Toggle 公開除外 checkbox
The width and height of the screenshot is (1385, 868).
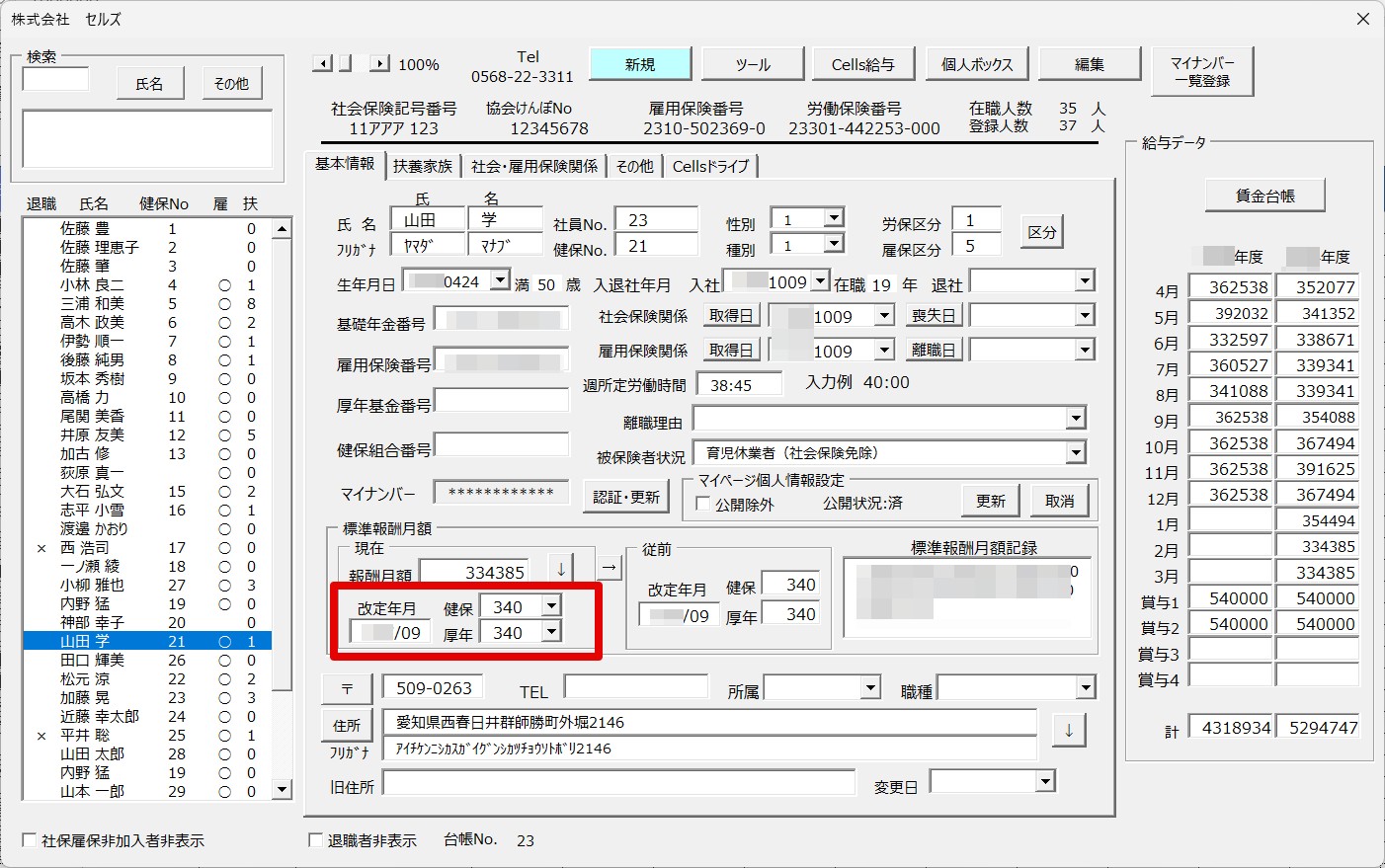coord(703,504)
